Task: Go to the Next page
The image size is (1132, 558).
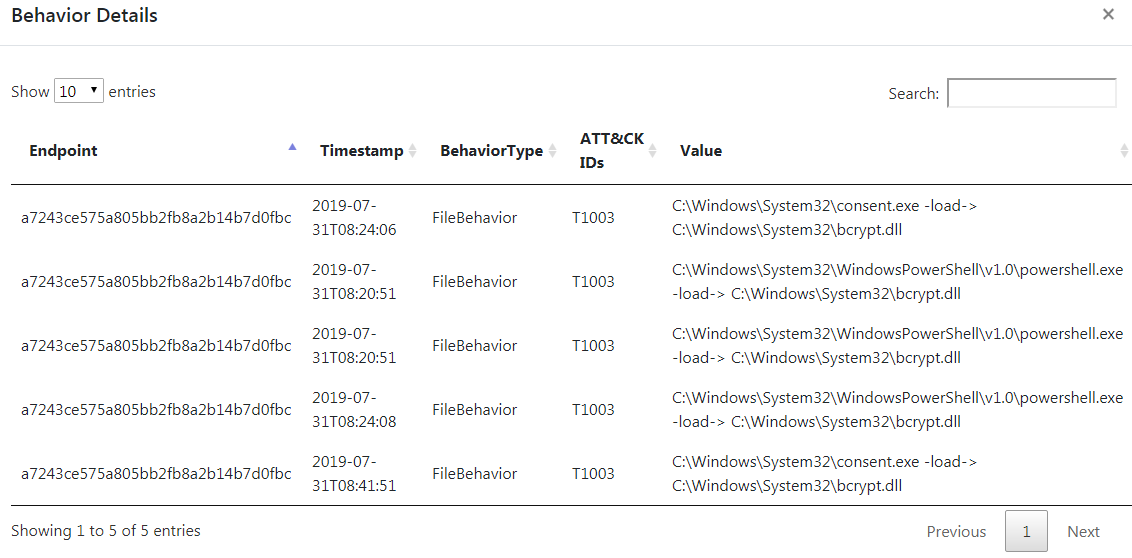Action: click(x=1083, y=532)
